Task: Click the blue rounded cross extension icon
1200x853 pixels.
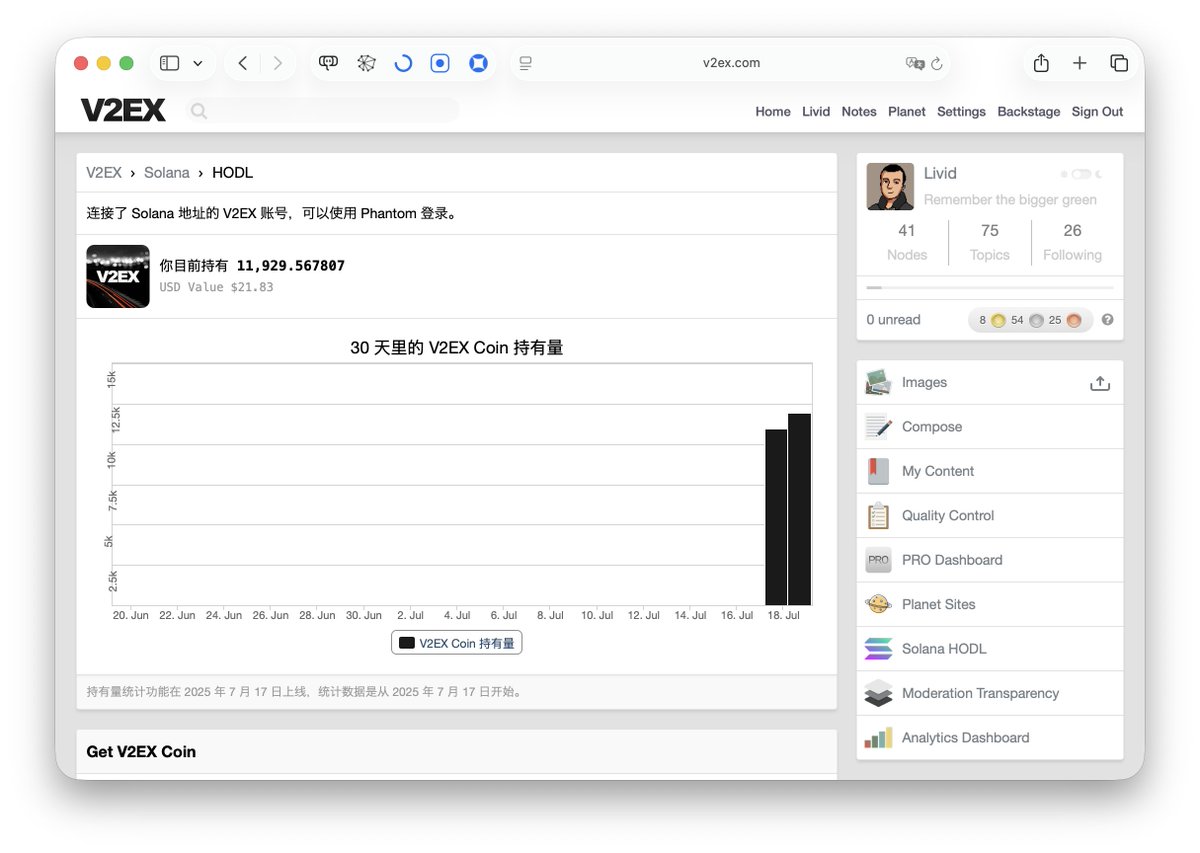Action: [x=478, y=63]
